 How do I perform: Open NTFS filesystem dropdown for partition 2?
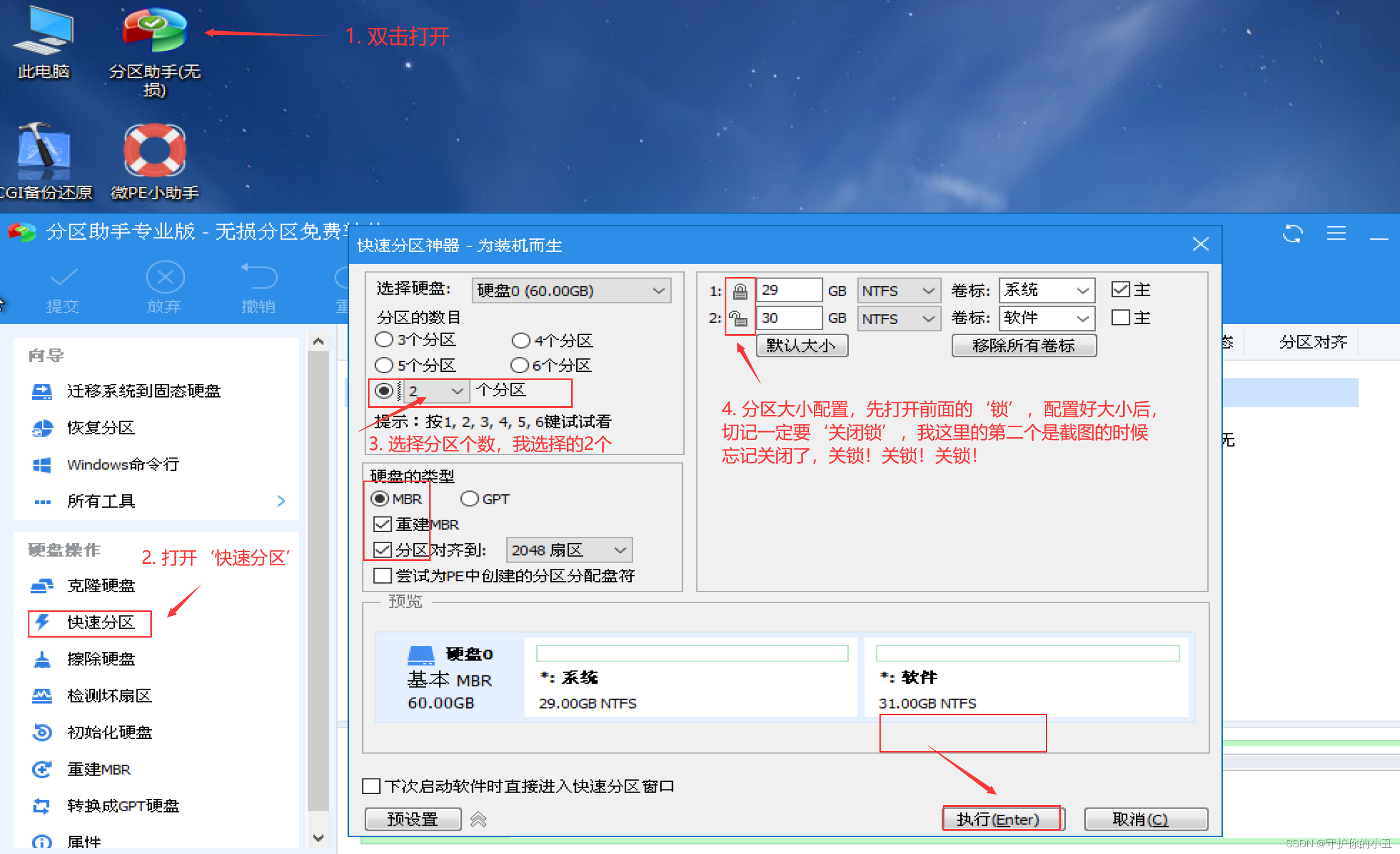(x=899, y=319)
